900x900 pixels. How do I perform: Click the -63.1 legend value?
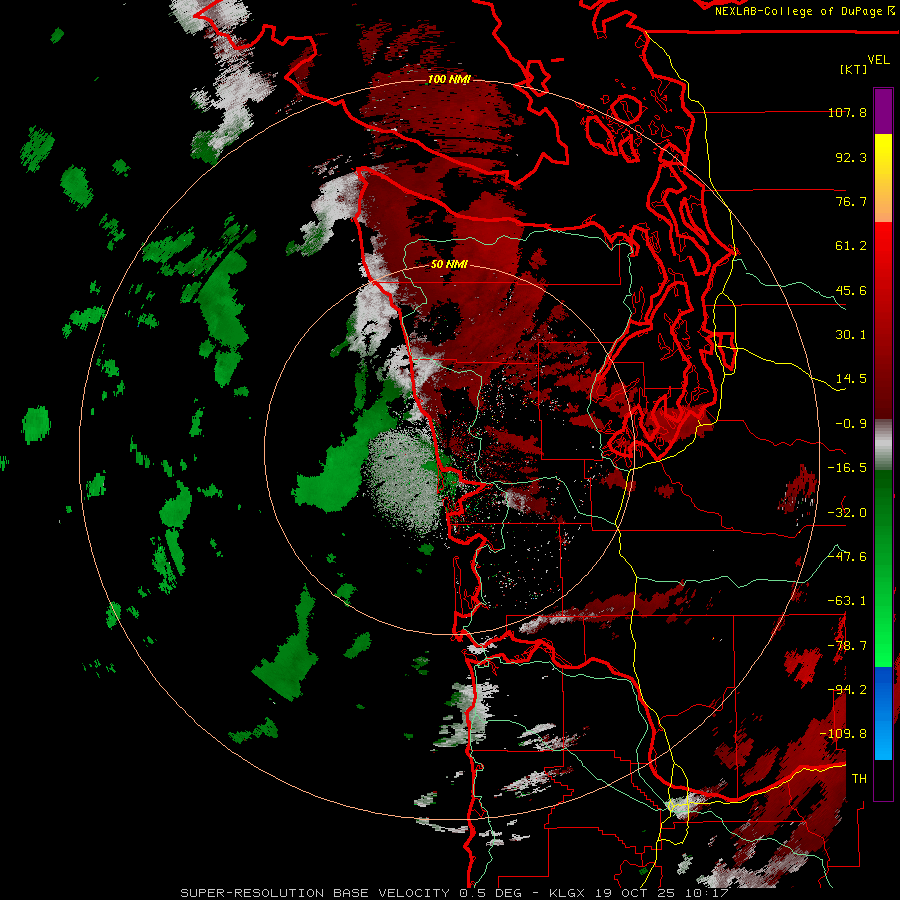click(847, 601)
